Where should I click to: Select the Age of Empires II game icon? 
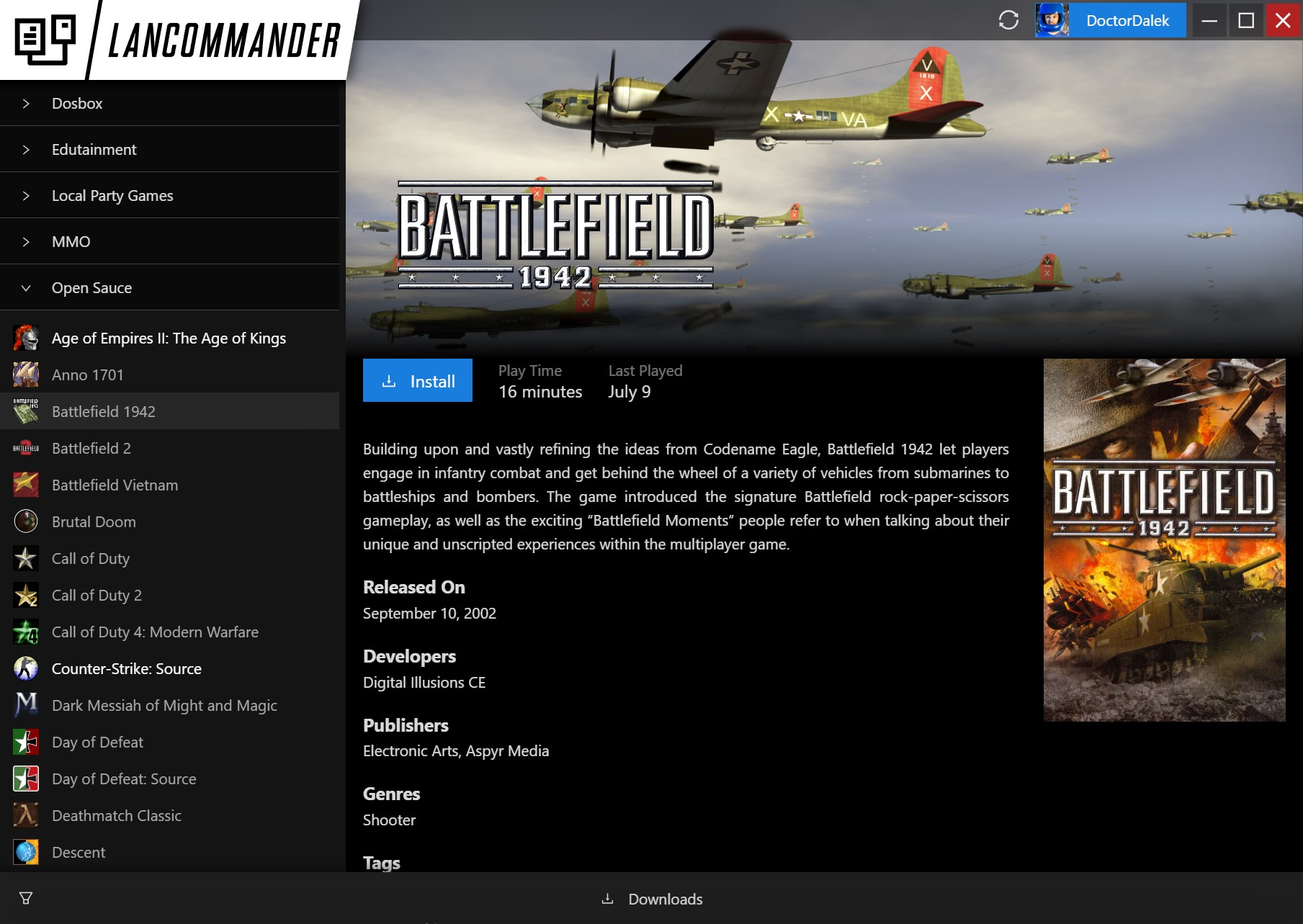tap(26, 337)
